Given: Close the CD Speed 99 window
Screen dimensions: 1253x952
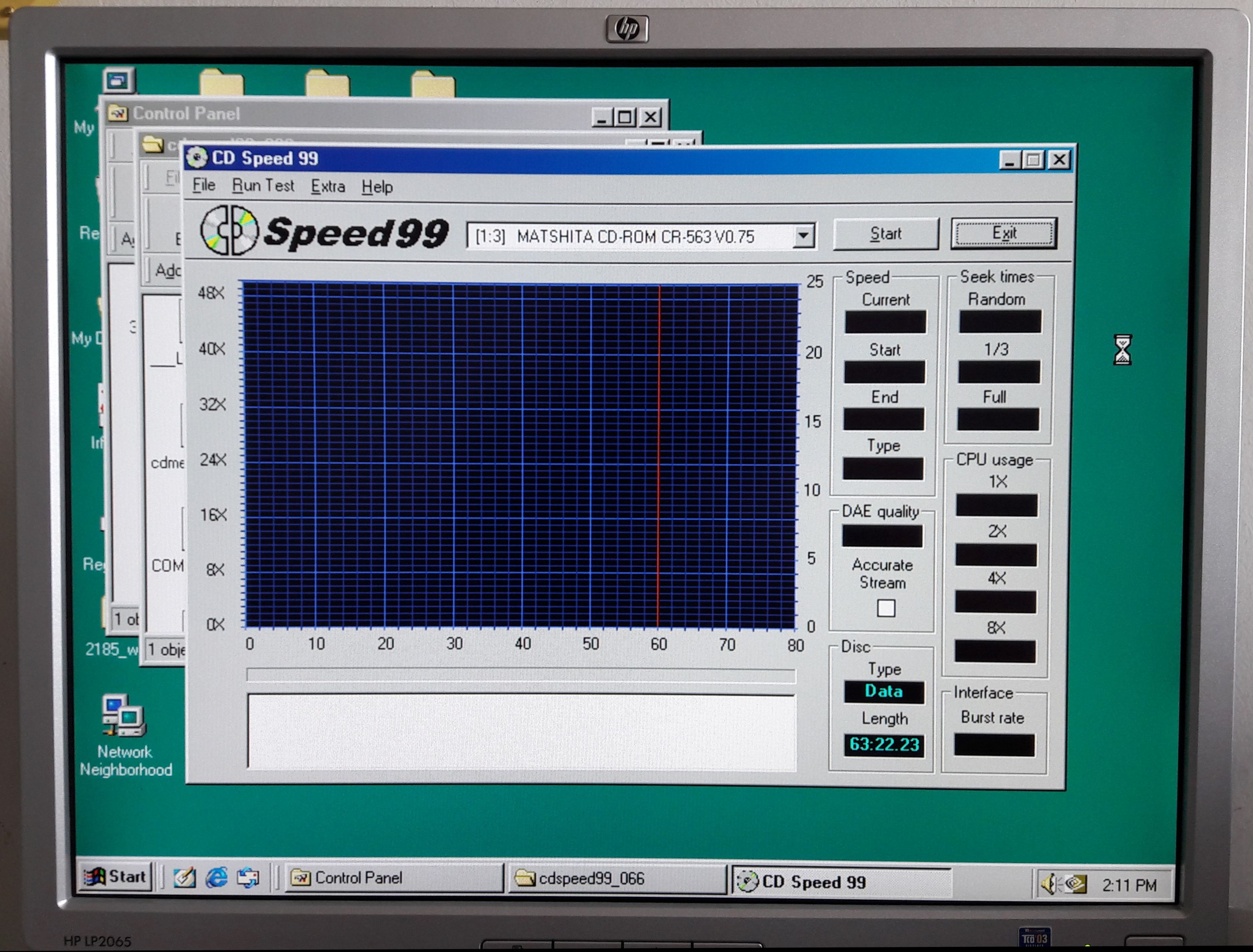Looking at the screenshot, I should tap(1059, 160).
